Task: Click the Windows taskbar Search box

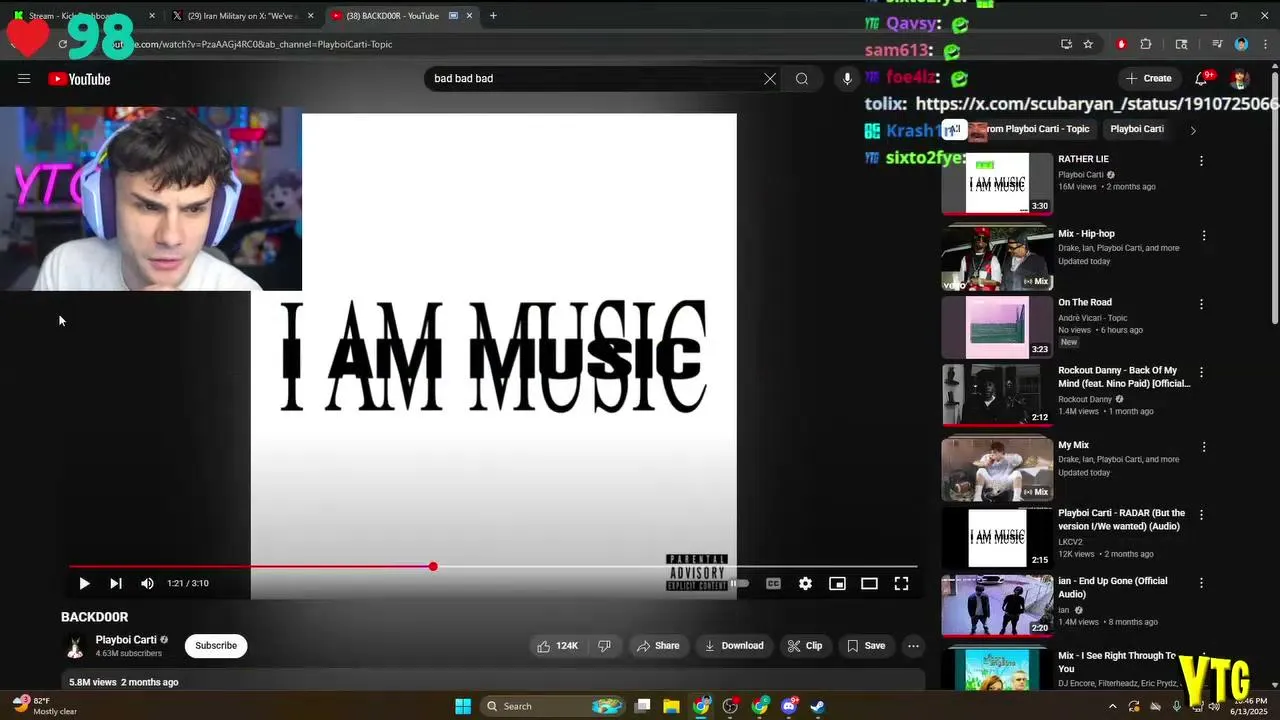Action: pyautogui.click(x=553, y=706)
